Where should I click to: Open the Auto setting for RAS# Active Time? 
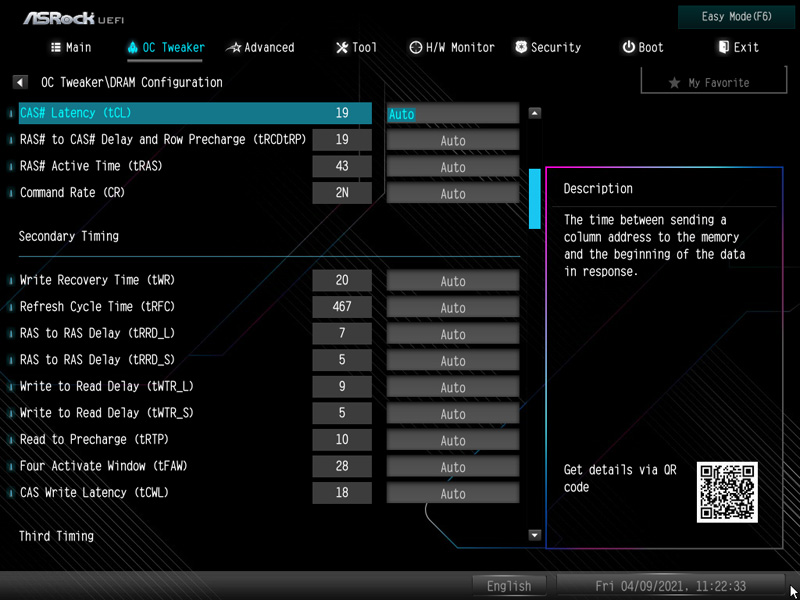pos(453,167)
